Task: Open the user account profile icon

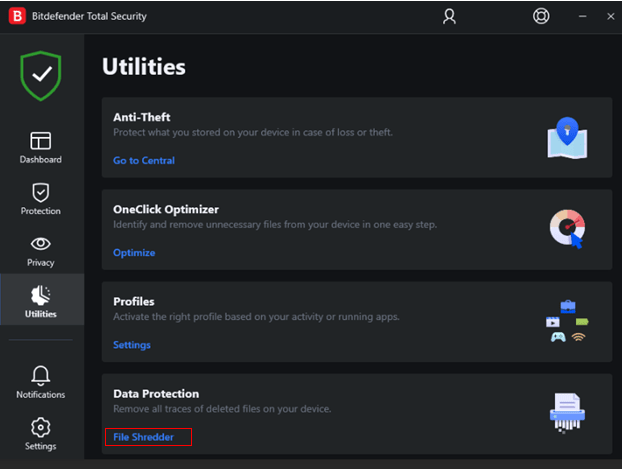Action: click(x=449, y=16)
